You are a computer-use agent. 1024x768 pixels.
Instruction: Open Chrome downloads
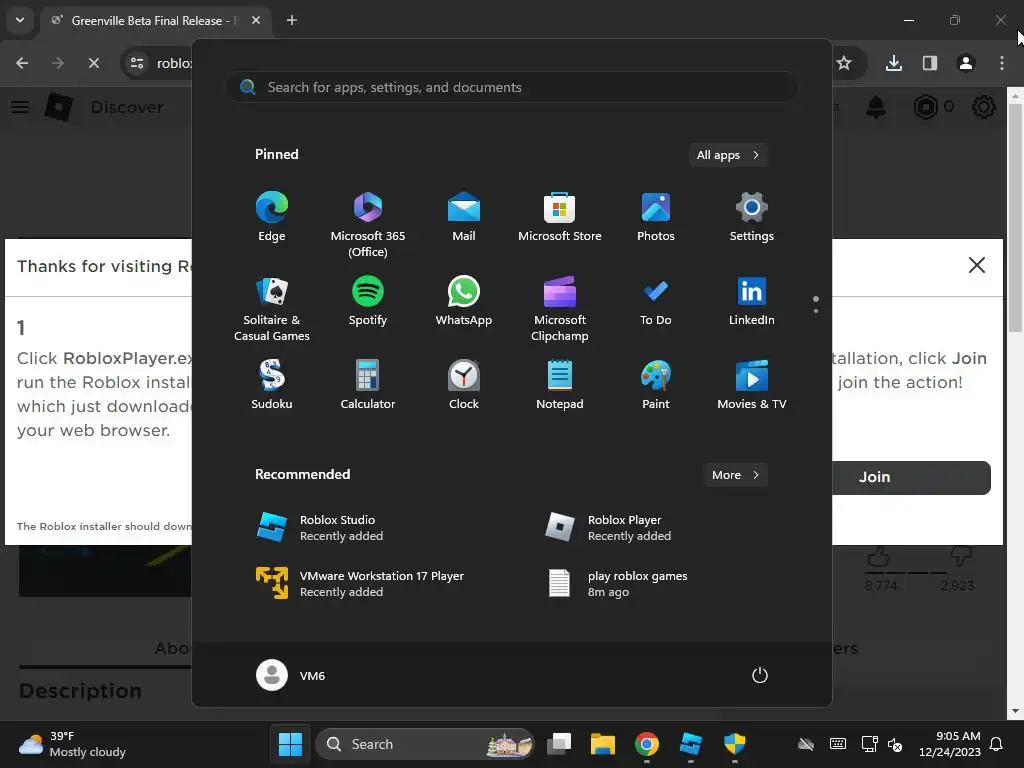[x=894, y=63]
